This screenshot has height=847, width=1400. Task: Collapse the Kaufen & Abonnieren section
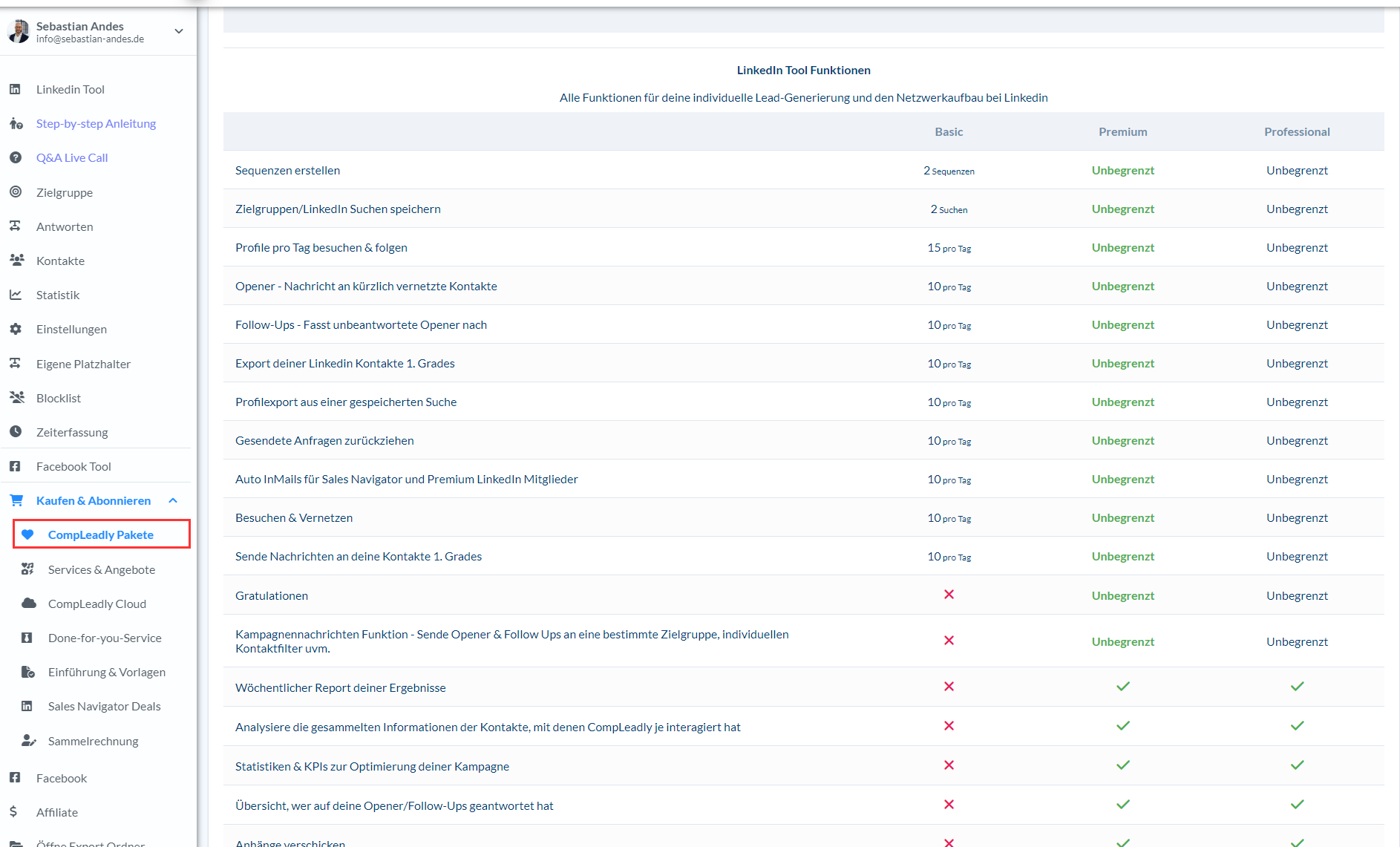point(173,500)
